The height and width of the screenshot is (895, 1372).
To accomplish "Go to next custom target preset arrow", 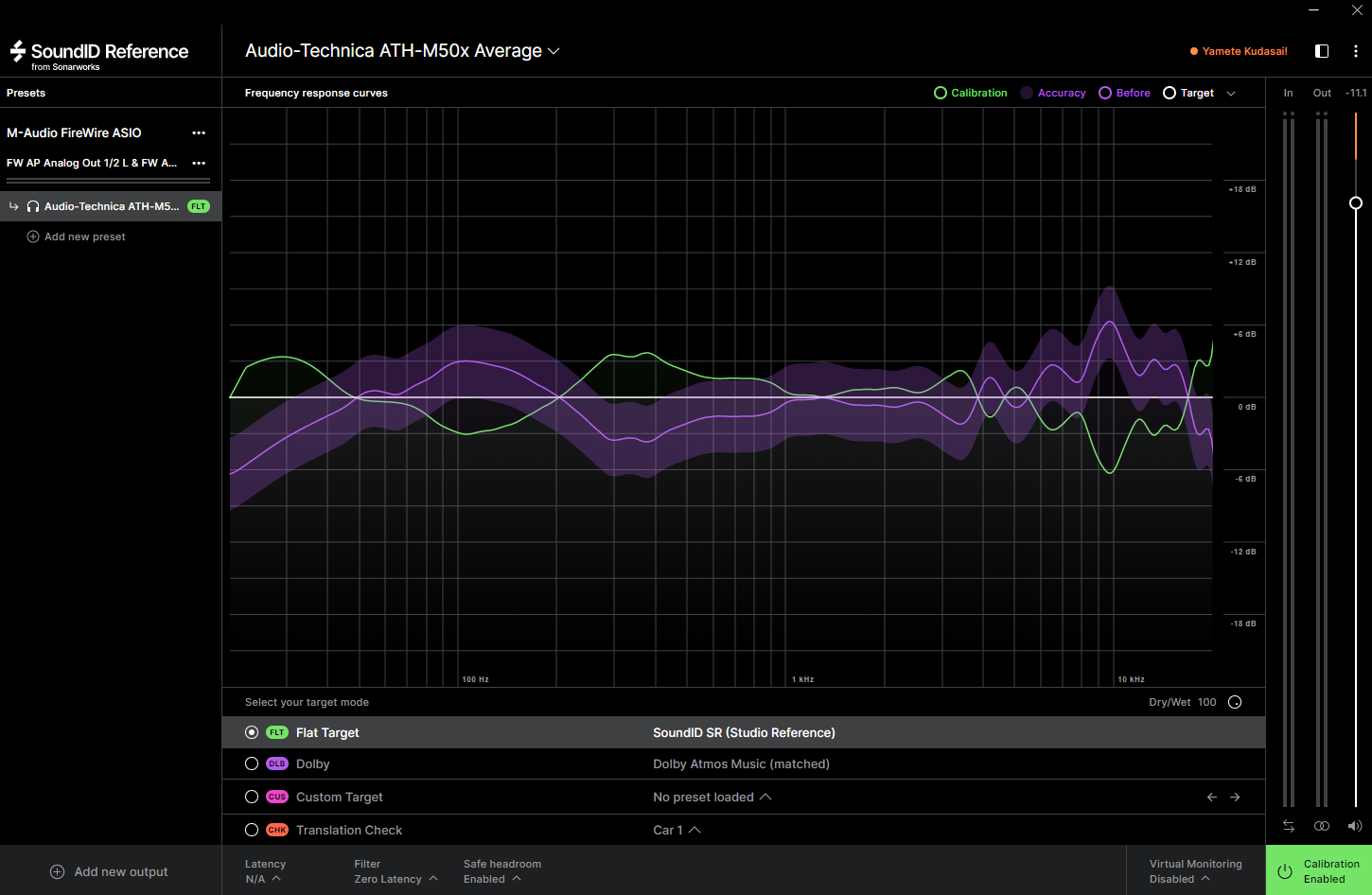I will pos(1235,798).
